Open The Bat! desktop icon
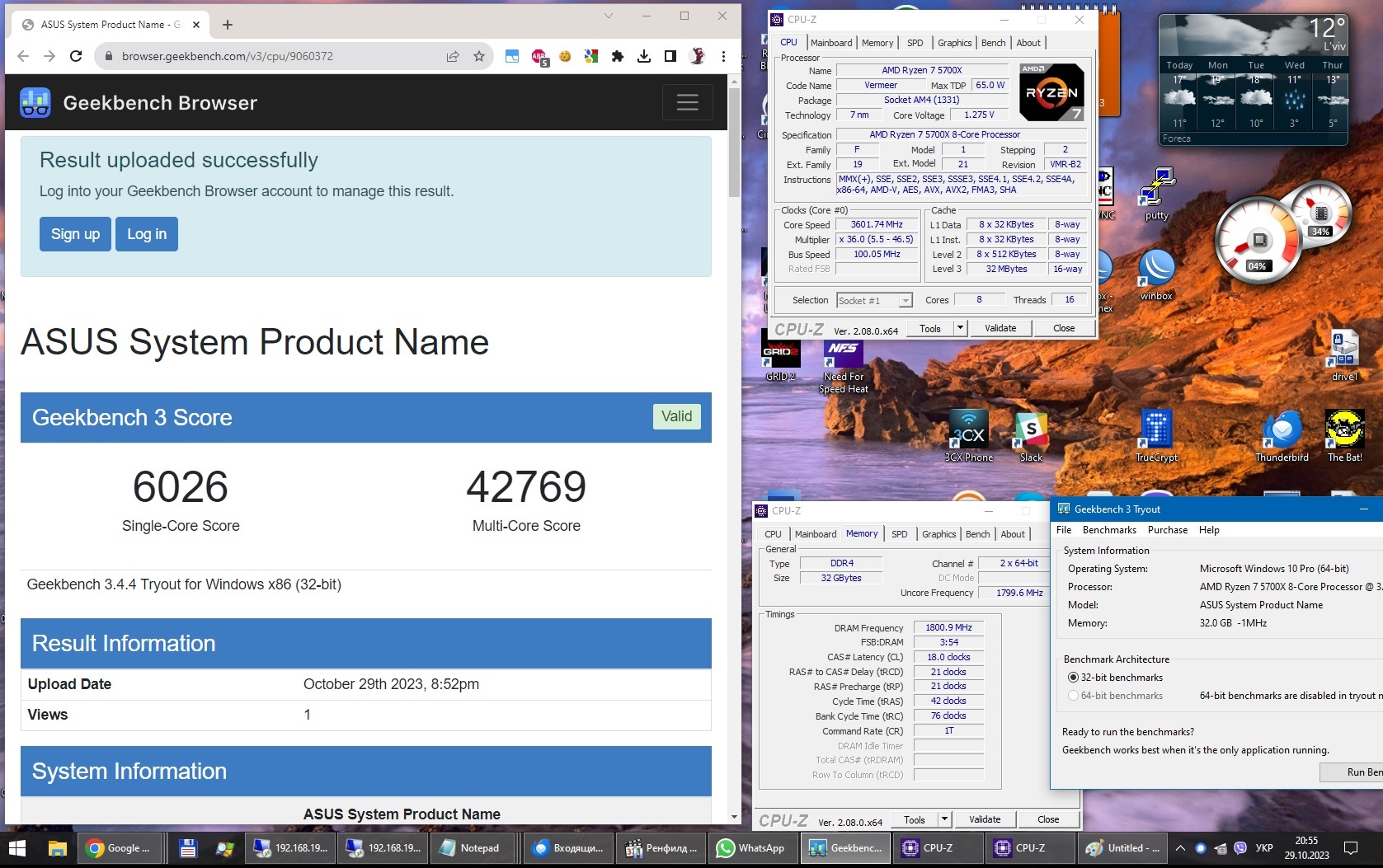This screenshot has height=868, width=1383. click(x=1344, y=435)
